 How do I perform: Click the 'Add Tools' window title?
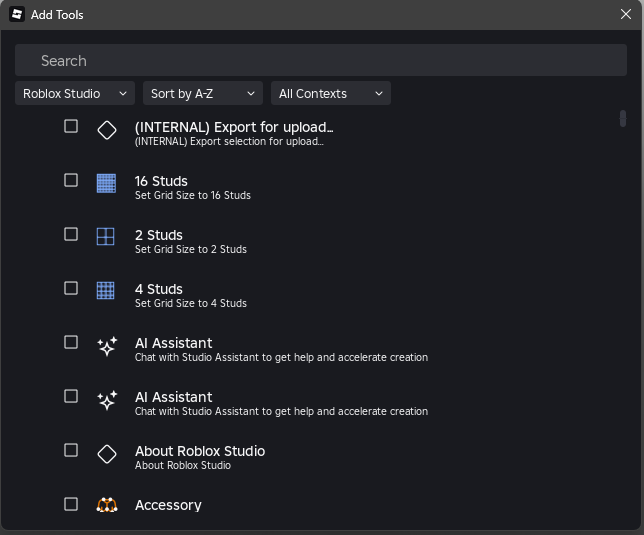(x=57, y=15)
